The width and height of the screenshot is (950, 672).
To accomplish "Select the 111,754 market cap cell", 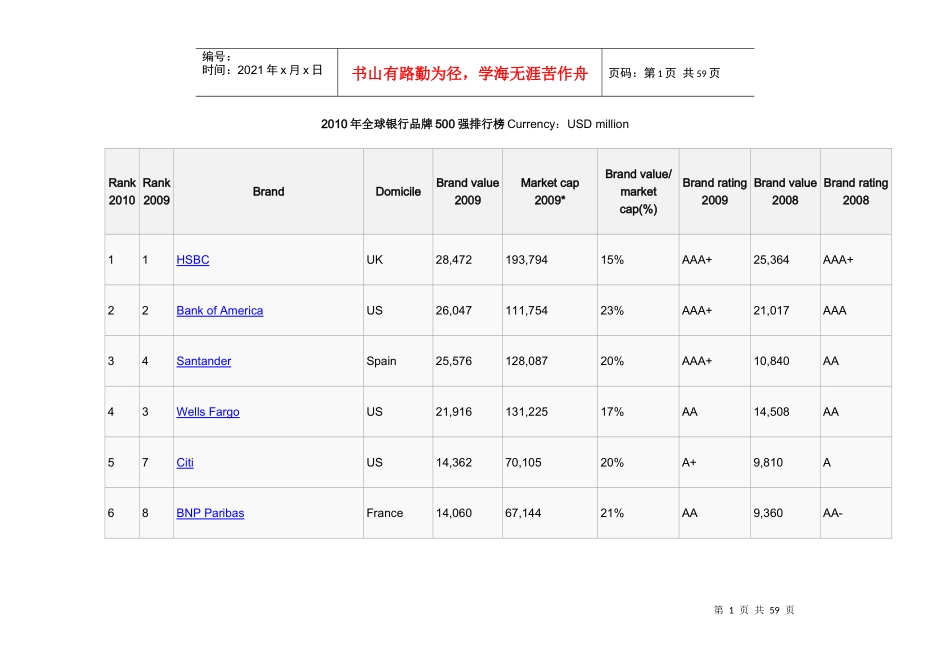I will tap(550, 311).
